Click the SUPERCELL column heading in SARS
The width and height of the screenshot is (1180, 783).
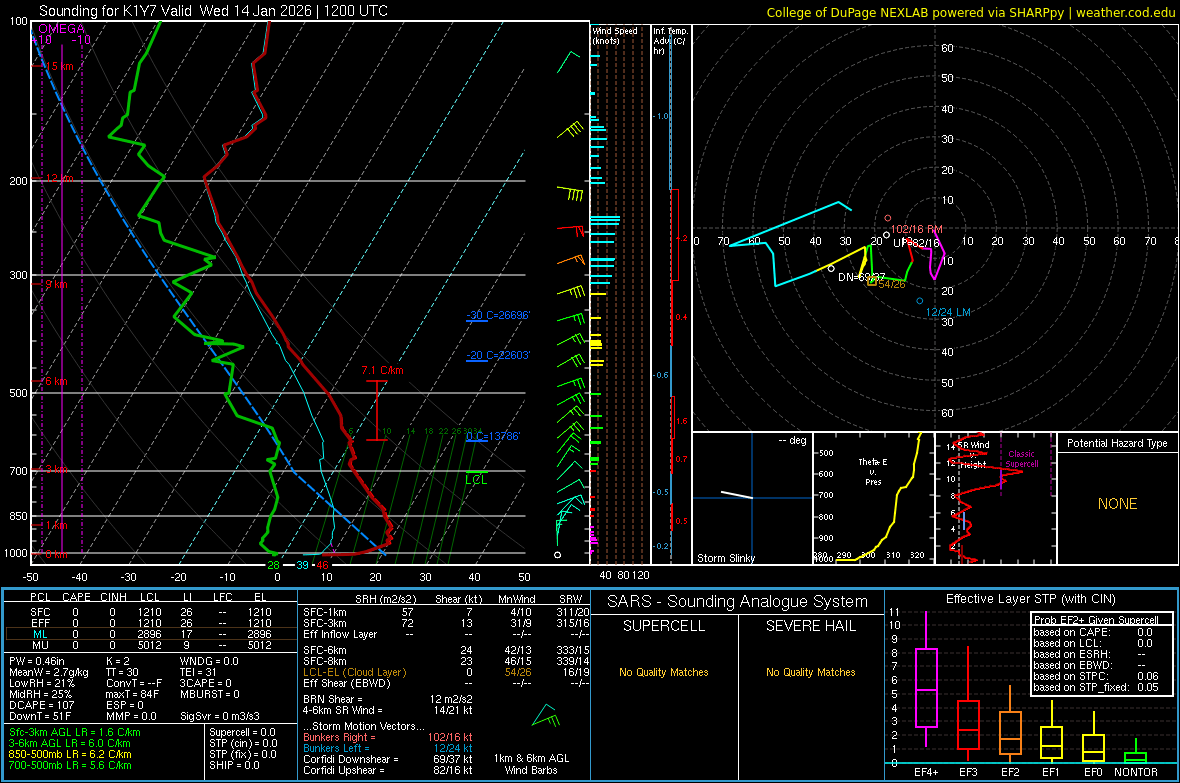click(664, 626)
